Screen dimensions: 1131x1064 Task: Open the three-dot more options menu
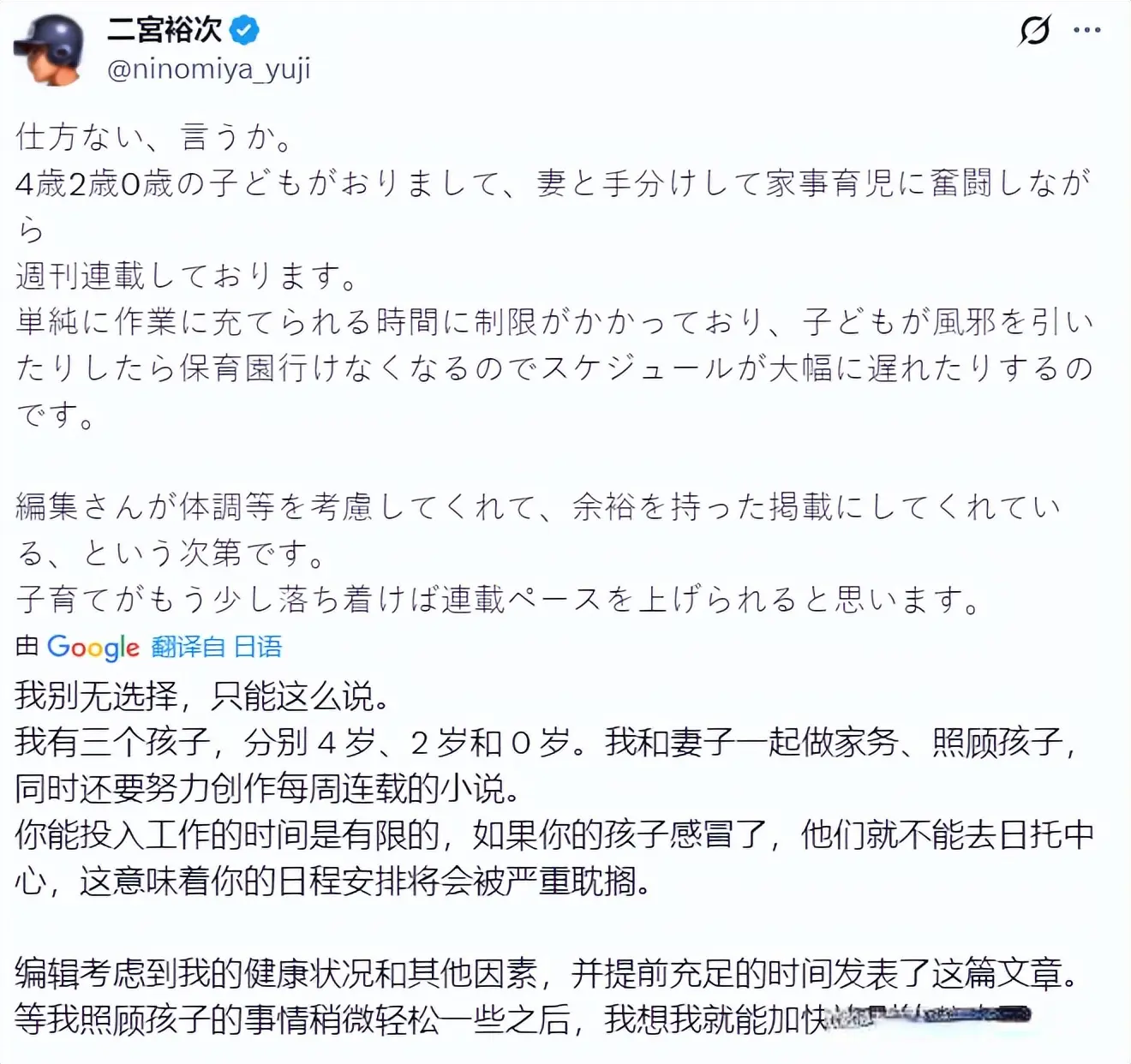pyautogui.click(x=1086, y=31)
